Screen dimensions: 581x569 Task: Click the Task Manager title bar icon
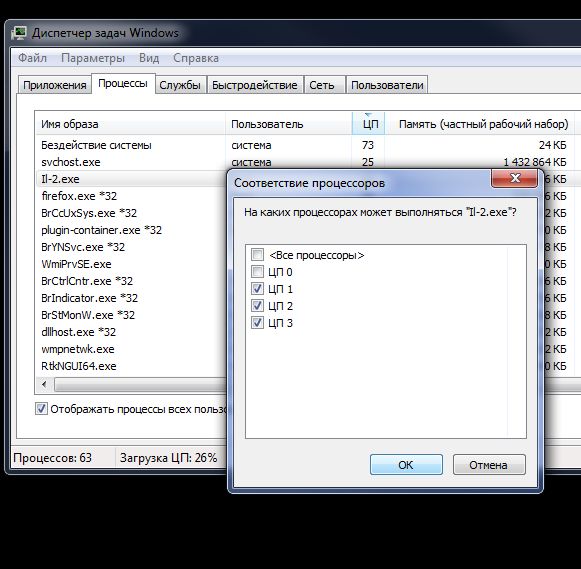[19, 33]
